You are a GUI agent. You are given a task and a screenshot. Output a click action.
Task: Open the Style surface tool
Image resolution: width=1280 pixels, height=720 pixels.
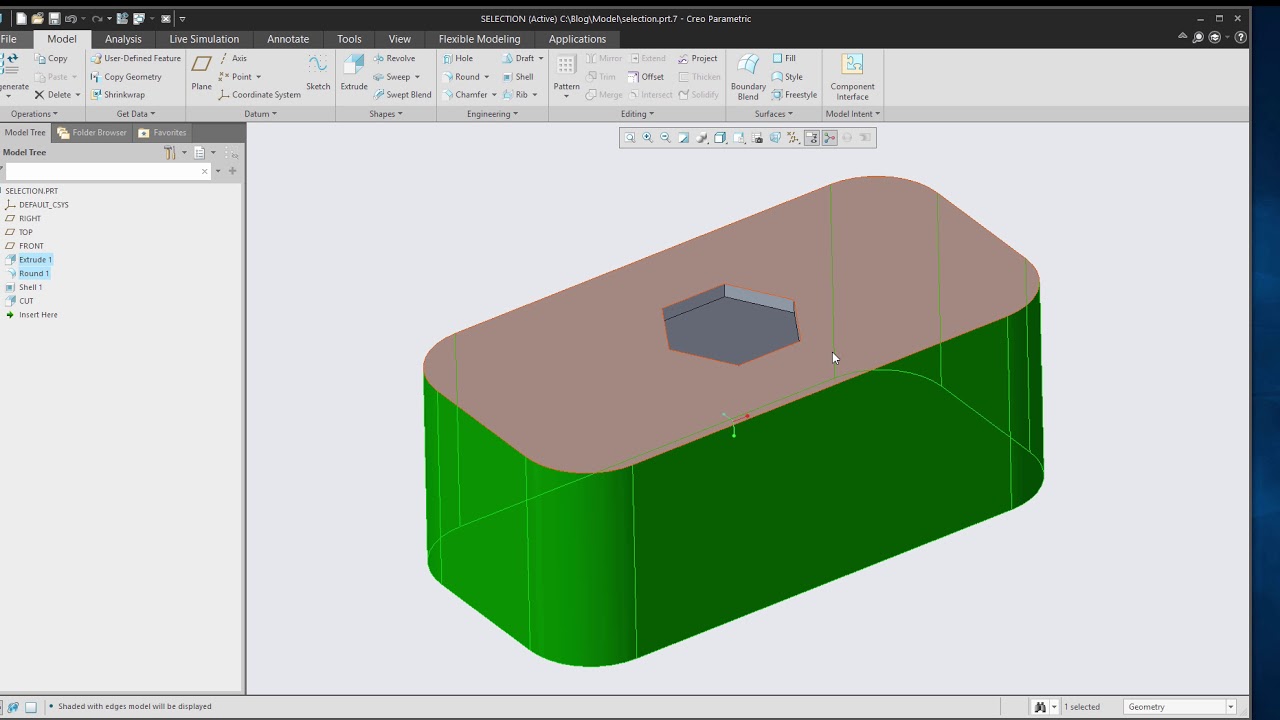(x=787, y=77)
